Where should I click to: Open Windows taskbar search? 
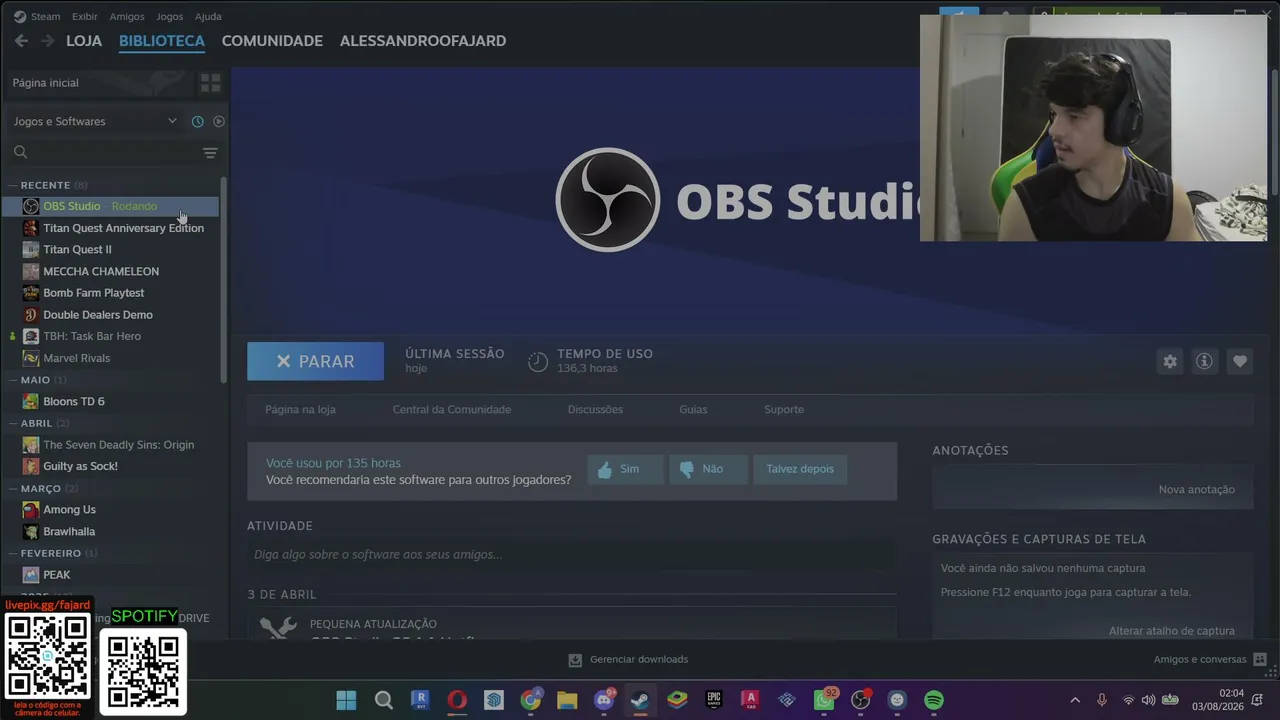coord(383,700)
